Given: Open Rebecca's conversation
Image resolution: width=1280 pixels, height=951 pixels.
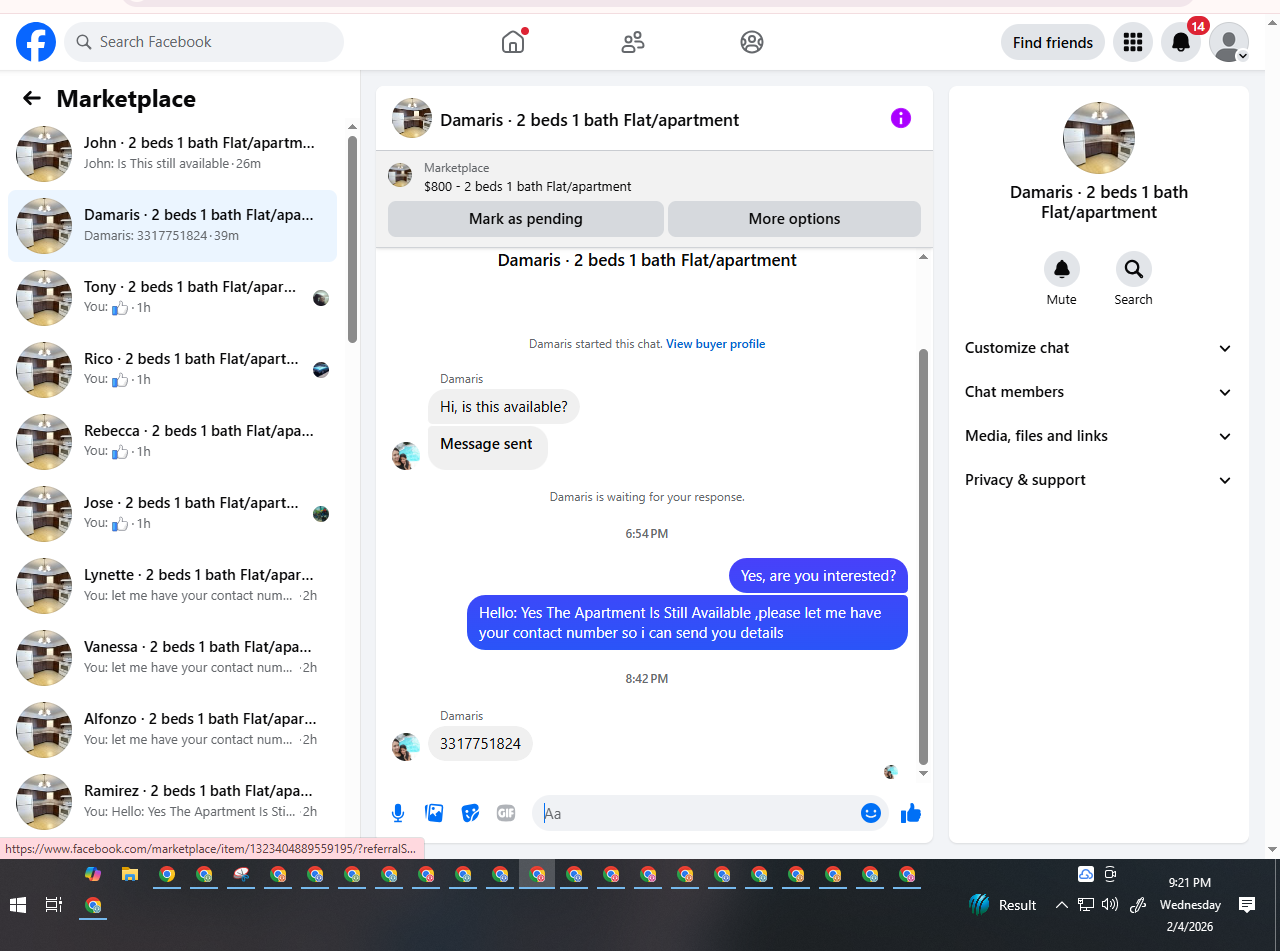Looking at the screenshot, I should (x=172, y=442).
